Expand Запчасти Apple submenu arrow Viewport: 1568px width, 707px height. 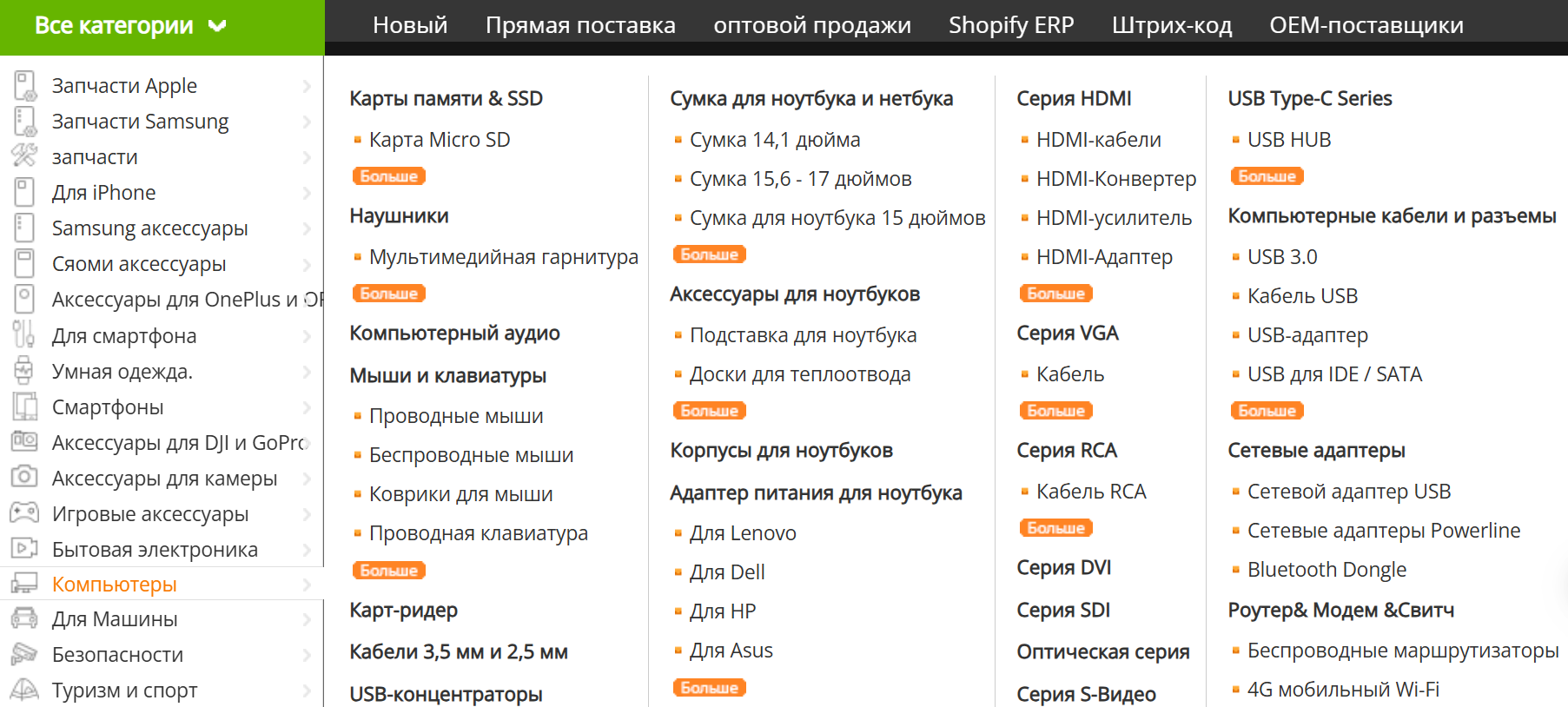tap(307, 86)
